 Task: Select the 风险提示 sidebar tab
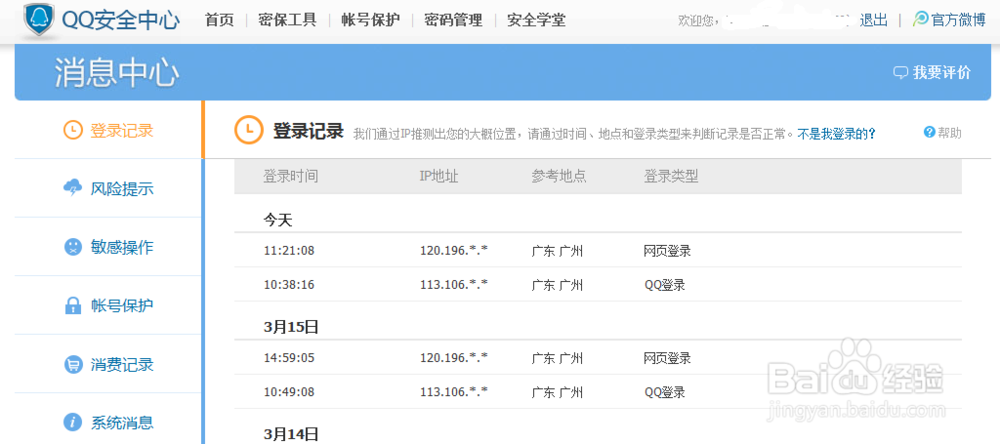pos(108,188)
